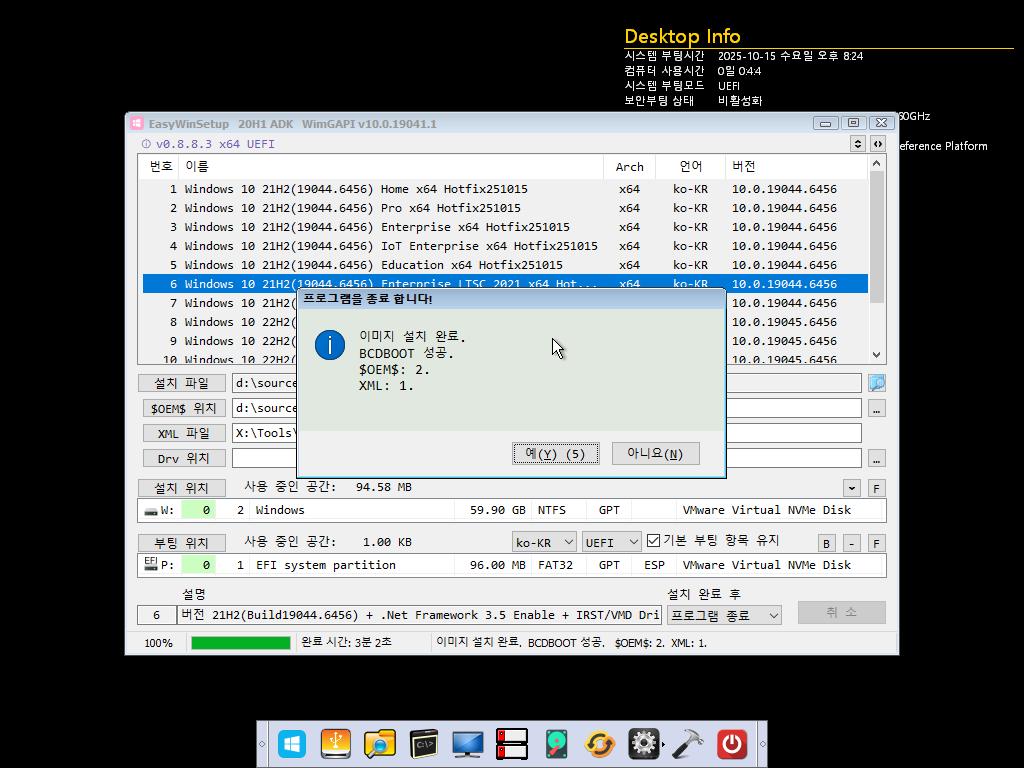Click the 버전 column header
1024x768 pixels.
tap(796, 167)
